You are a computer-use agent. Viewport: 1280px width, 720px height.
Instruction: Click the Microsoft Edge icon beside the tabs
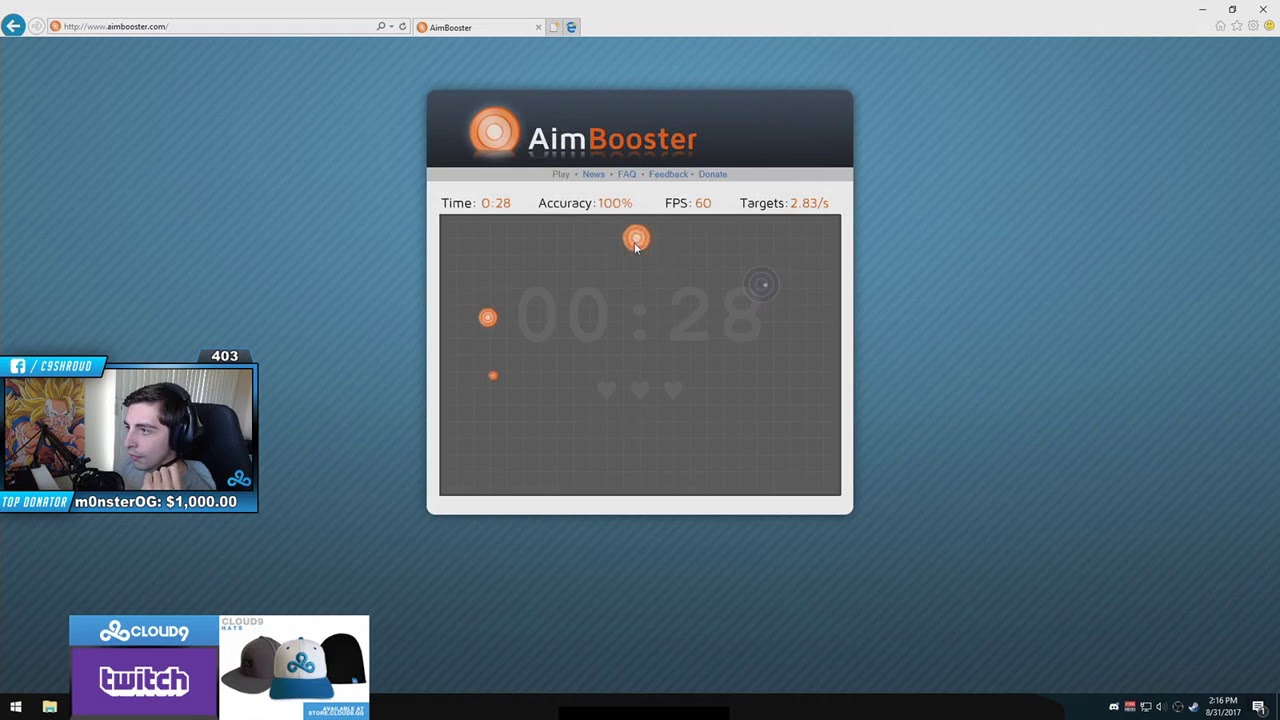(571, 27)
